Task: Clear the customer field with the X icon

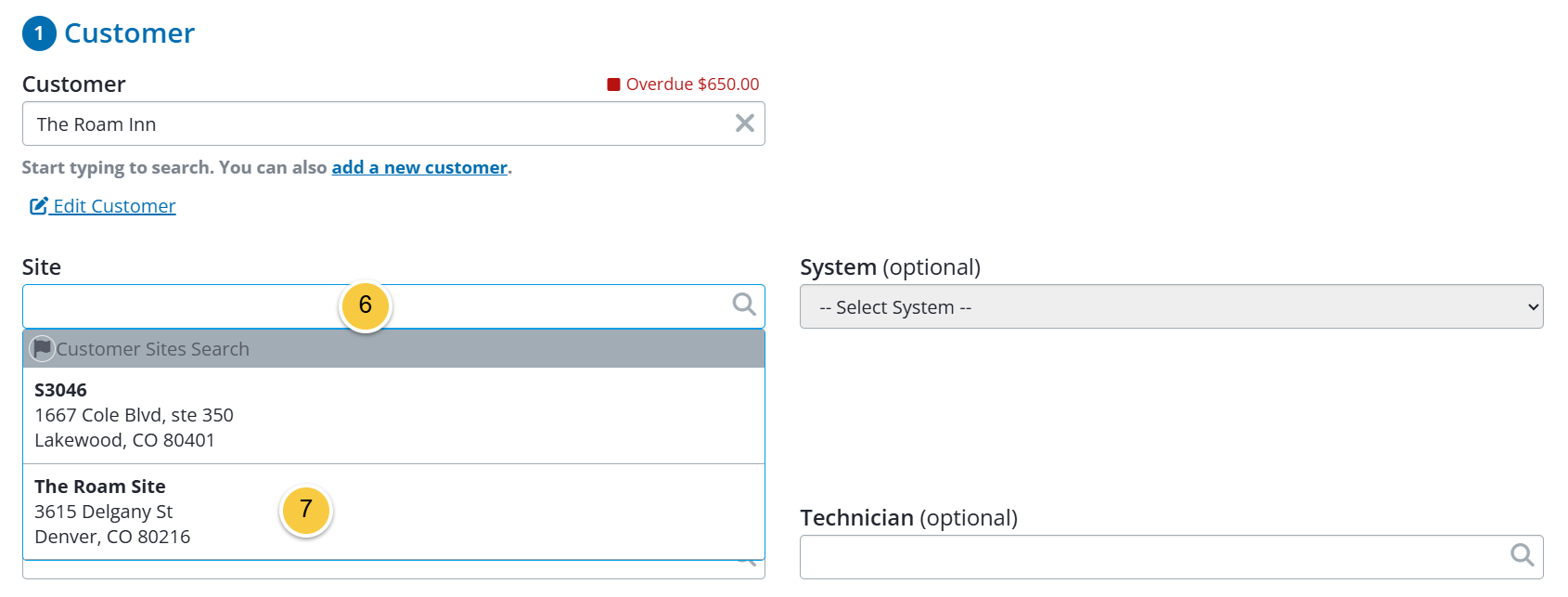Action: [x=744, y=123]
